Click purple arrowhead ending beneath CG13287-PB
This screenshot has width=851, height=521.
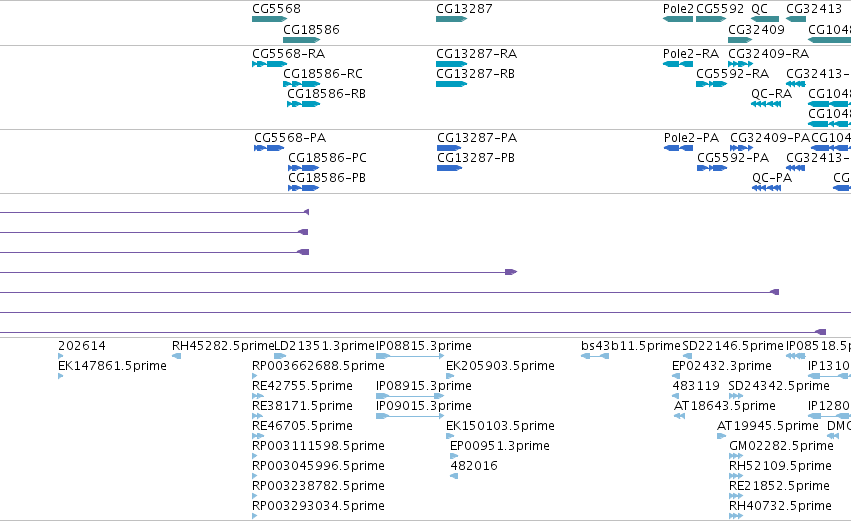click(x=511, y=272)
